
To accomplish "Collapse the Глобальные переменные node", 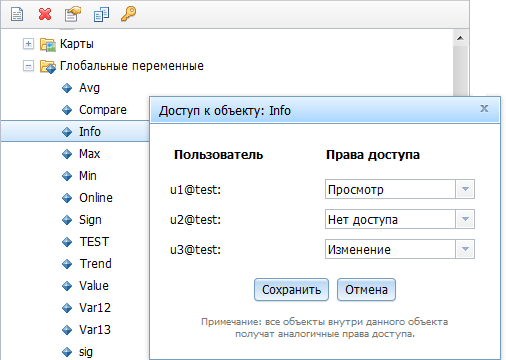I will point(28,66).
